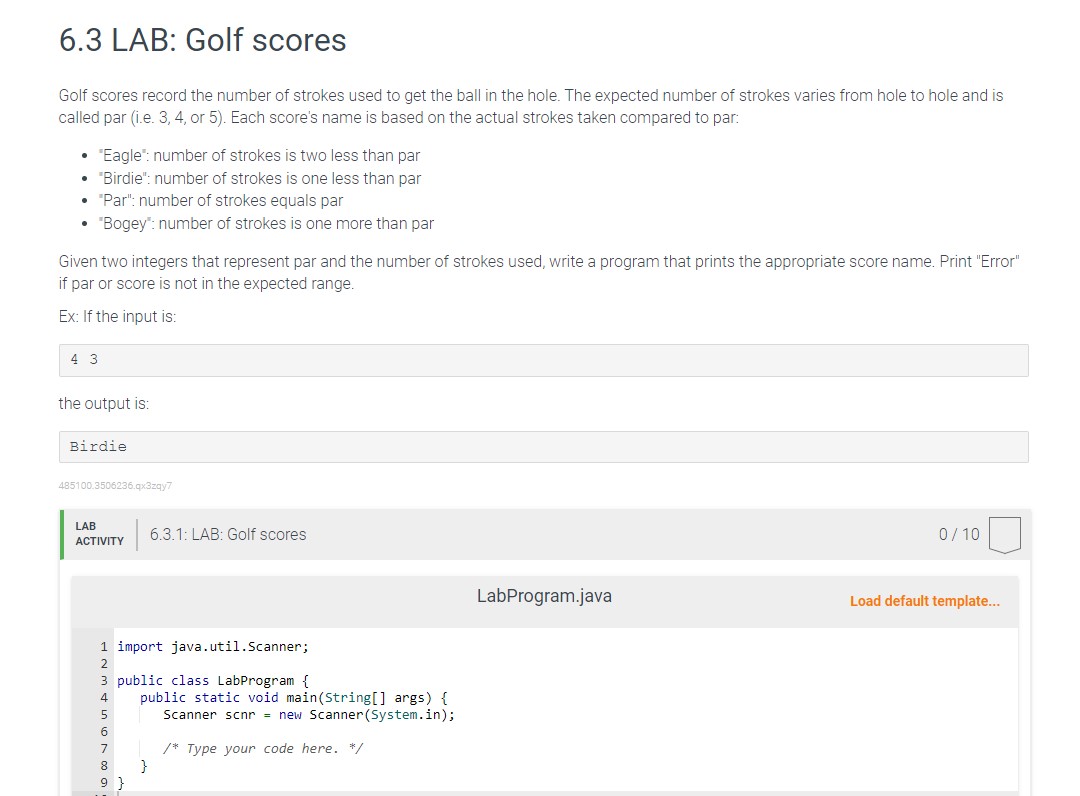The height and width of the screenshot is (796, 1080).
Task: Click line number 9 in the editor gutter
Action: 104,783
